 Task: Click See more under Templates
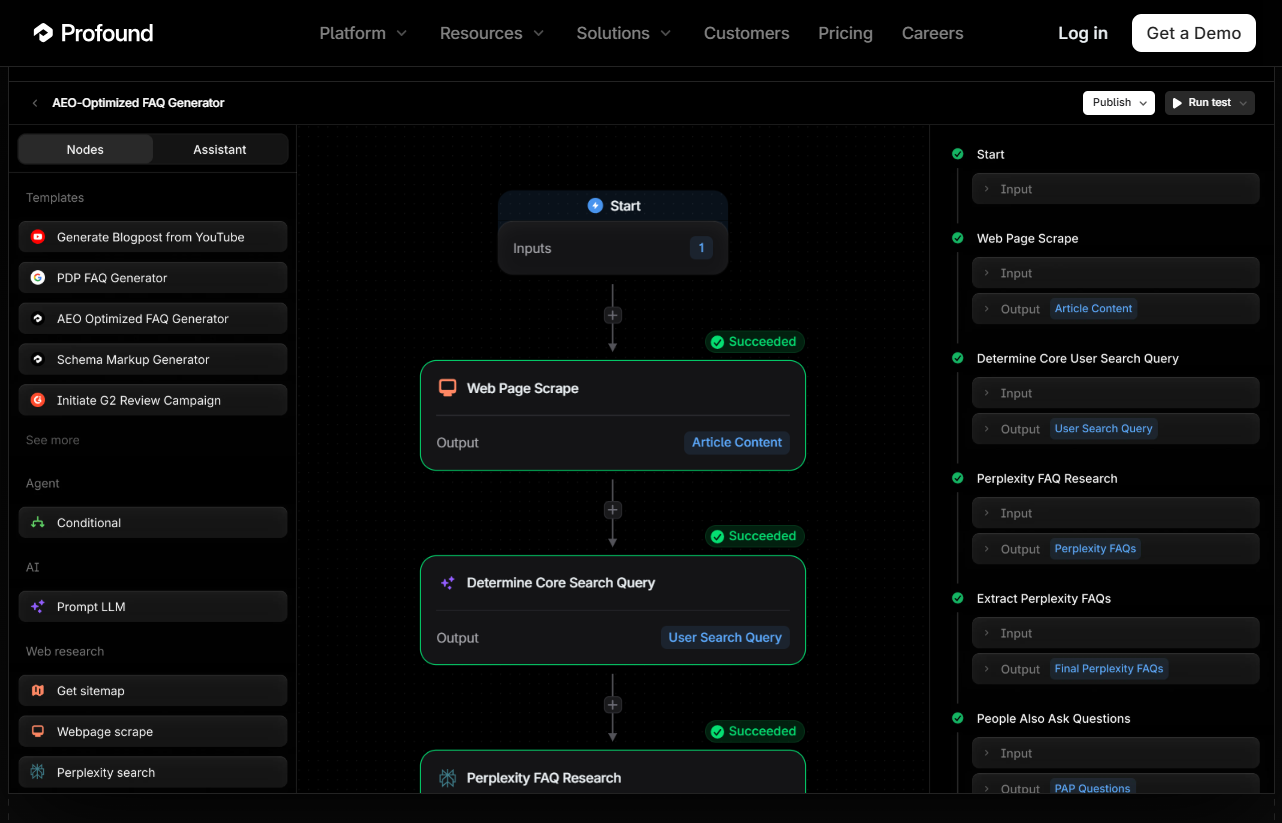tap(53, 440)
